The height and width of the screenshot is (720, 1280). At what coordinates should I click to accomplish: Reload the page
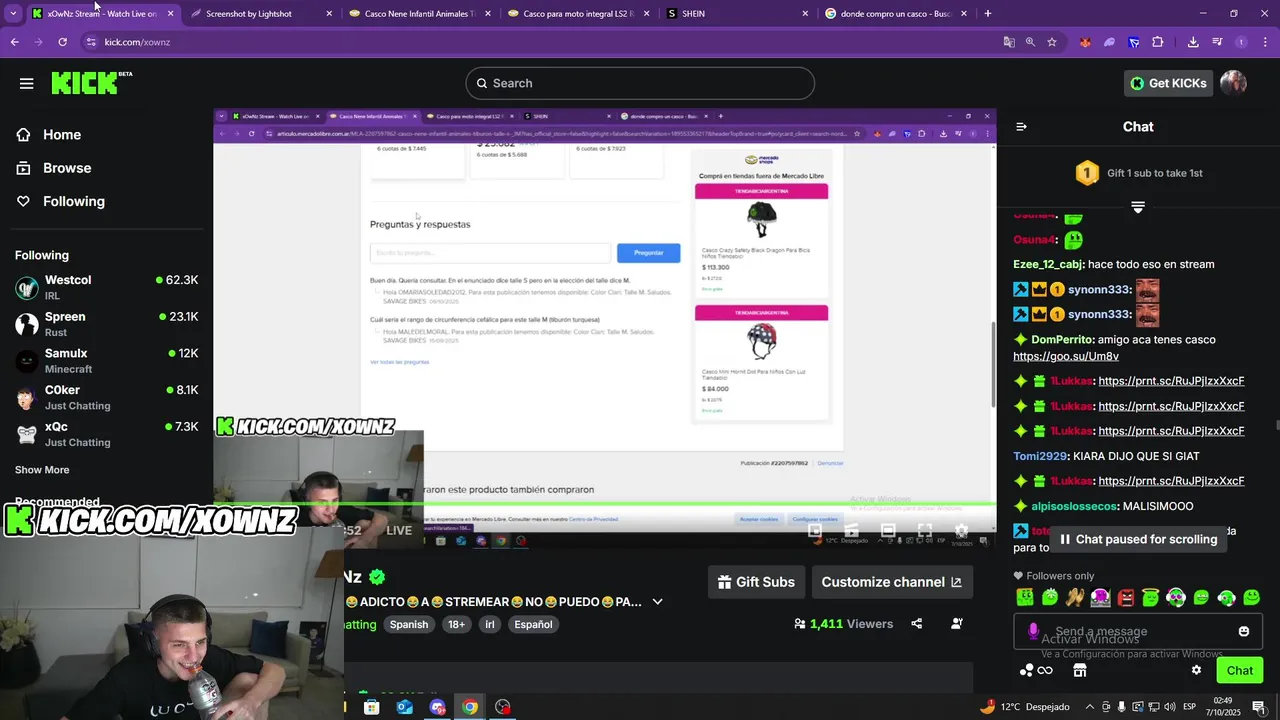click(x=62, y=42)
